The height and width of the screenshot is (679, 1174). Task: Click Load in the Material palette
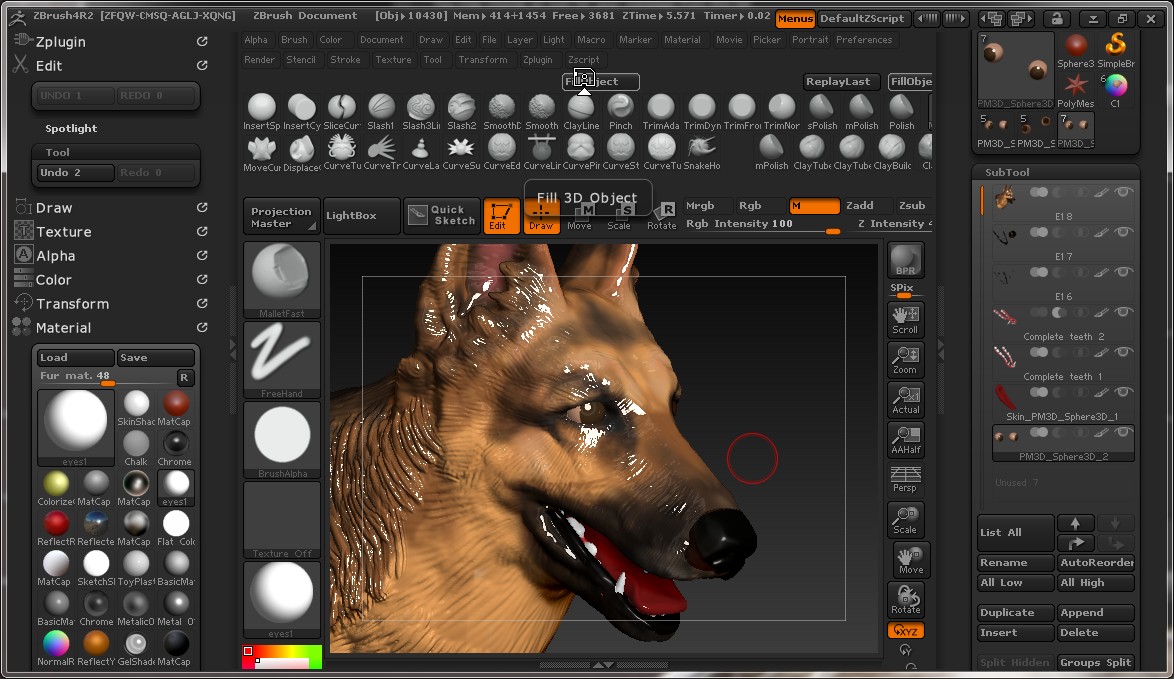(76, 358)
